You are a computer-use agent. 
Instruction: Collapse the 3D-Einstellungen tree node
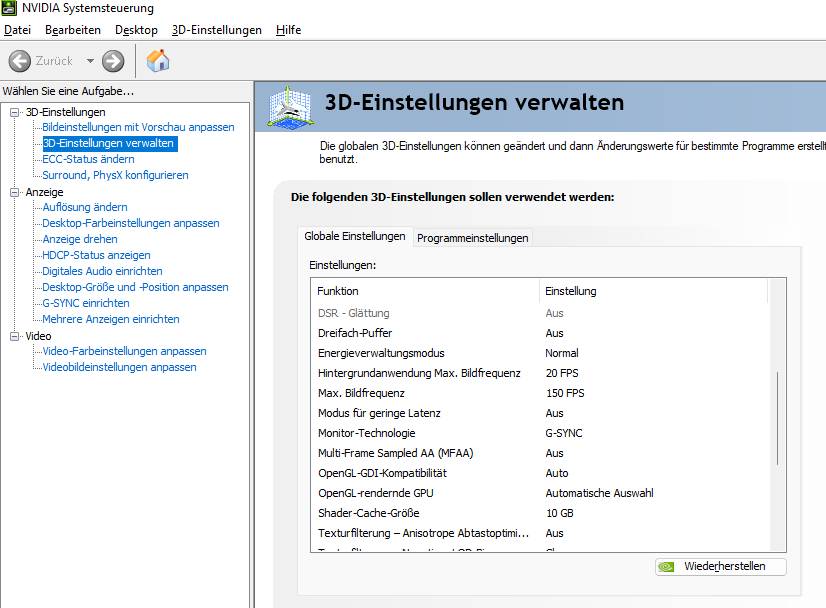(x=15, y=112)
